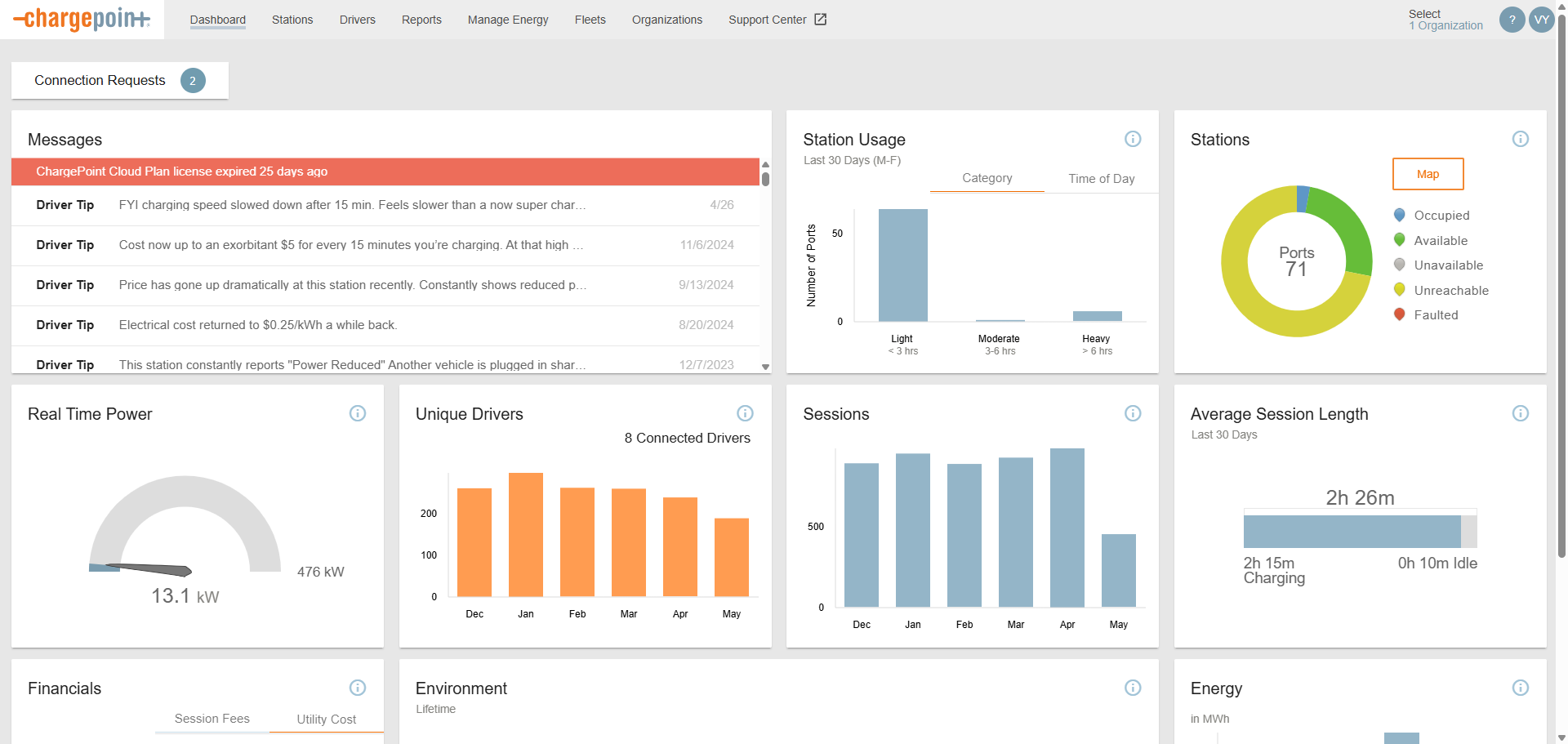Click Unique Drivers info icon
Viewport: 1568px width, 744px height.
tap(745, 413)
